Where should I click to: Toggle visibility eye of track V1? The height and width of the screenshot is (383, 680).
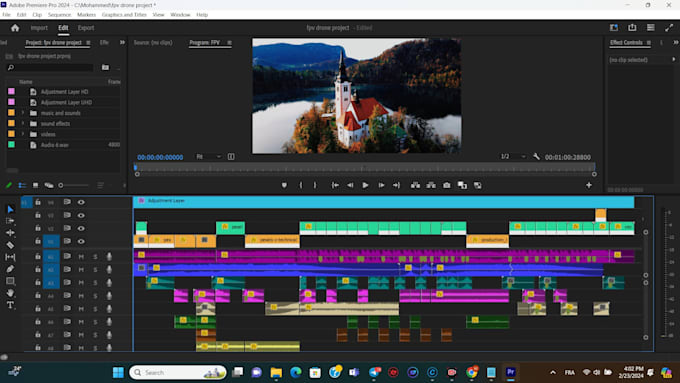point(81,241)
